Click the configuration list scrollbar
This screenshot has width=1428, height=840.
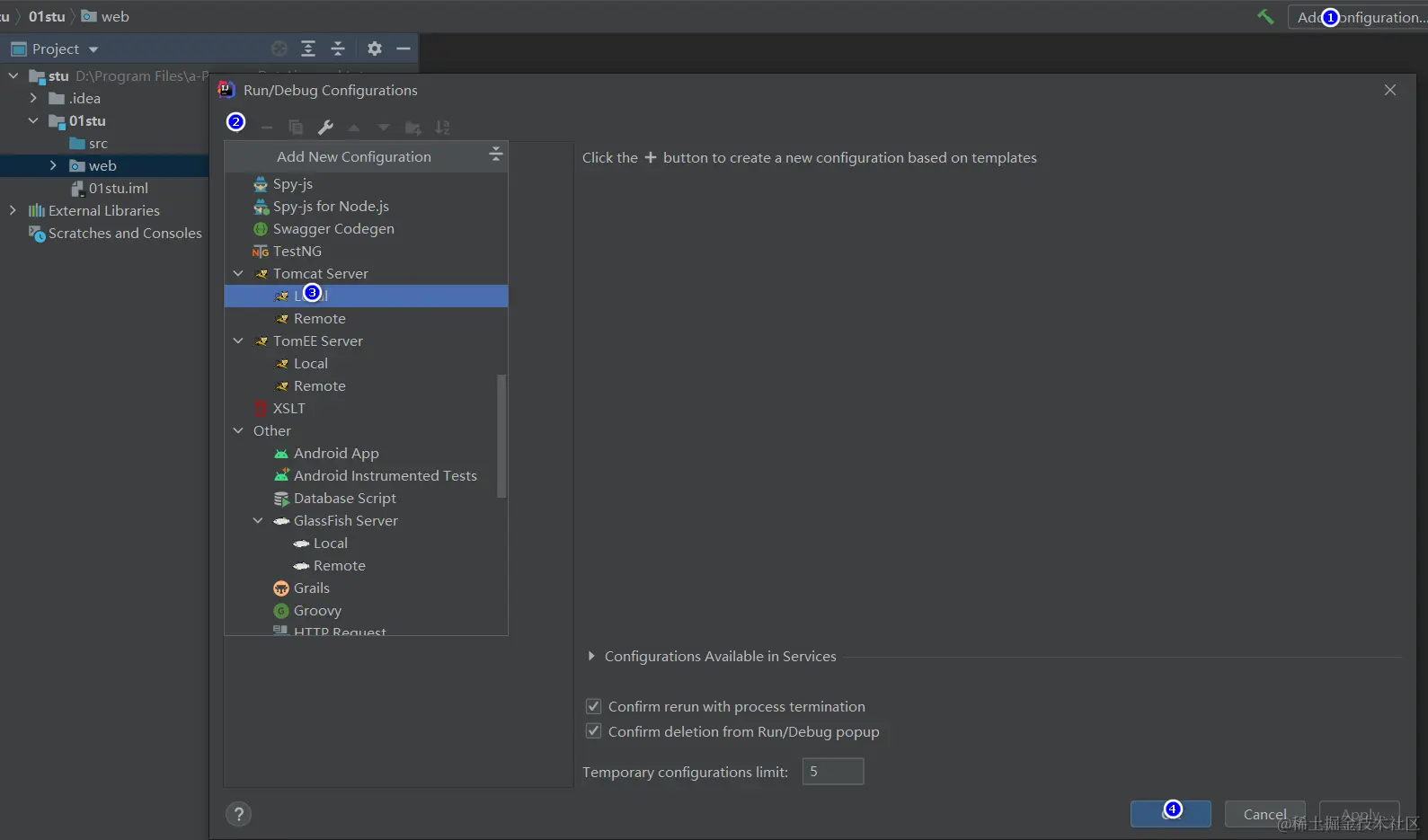(x=501, y=436)
